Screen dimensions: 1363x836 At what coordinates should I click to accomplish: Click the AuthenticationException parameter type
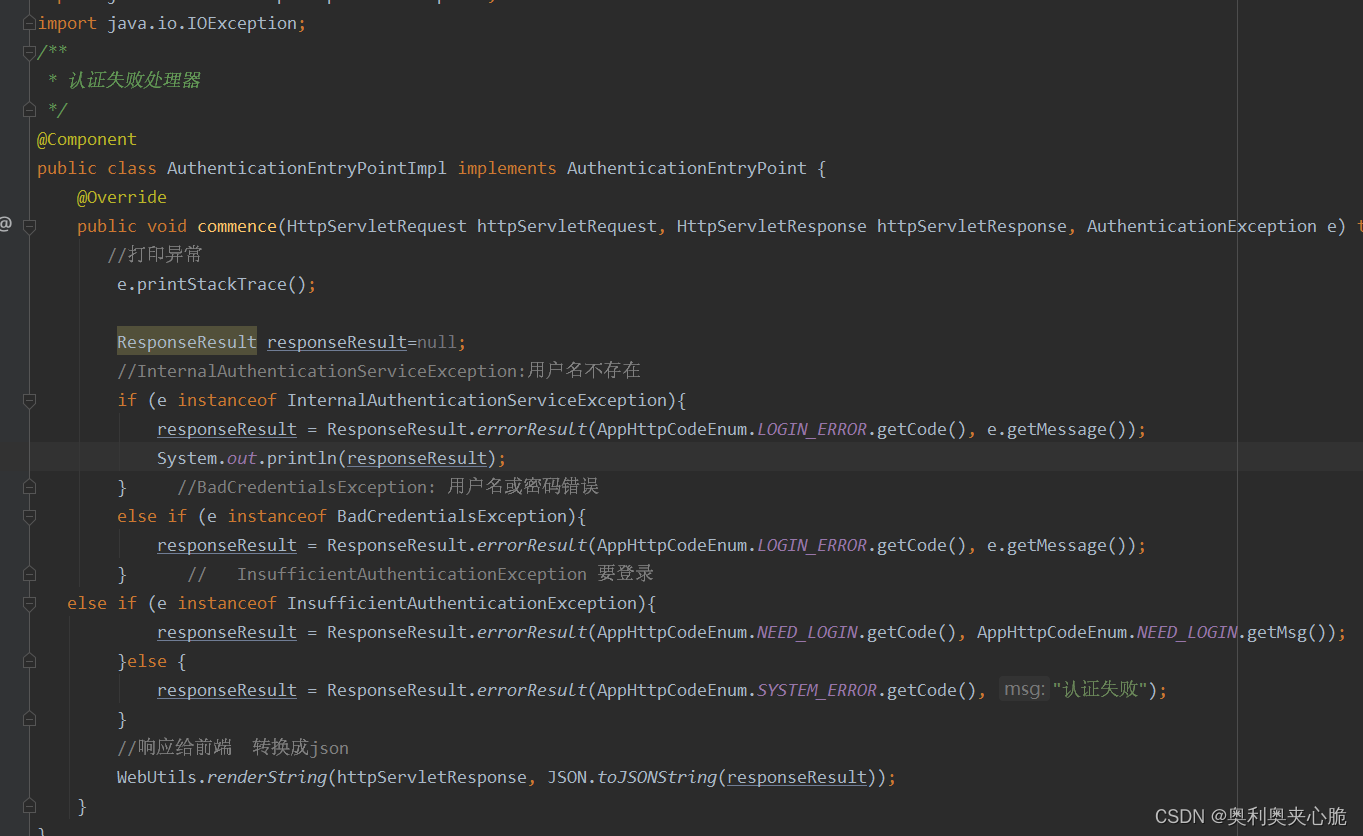click(1202, 226)
